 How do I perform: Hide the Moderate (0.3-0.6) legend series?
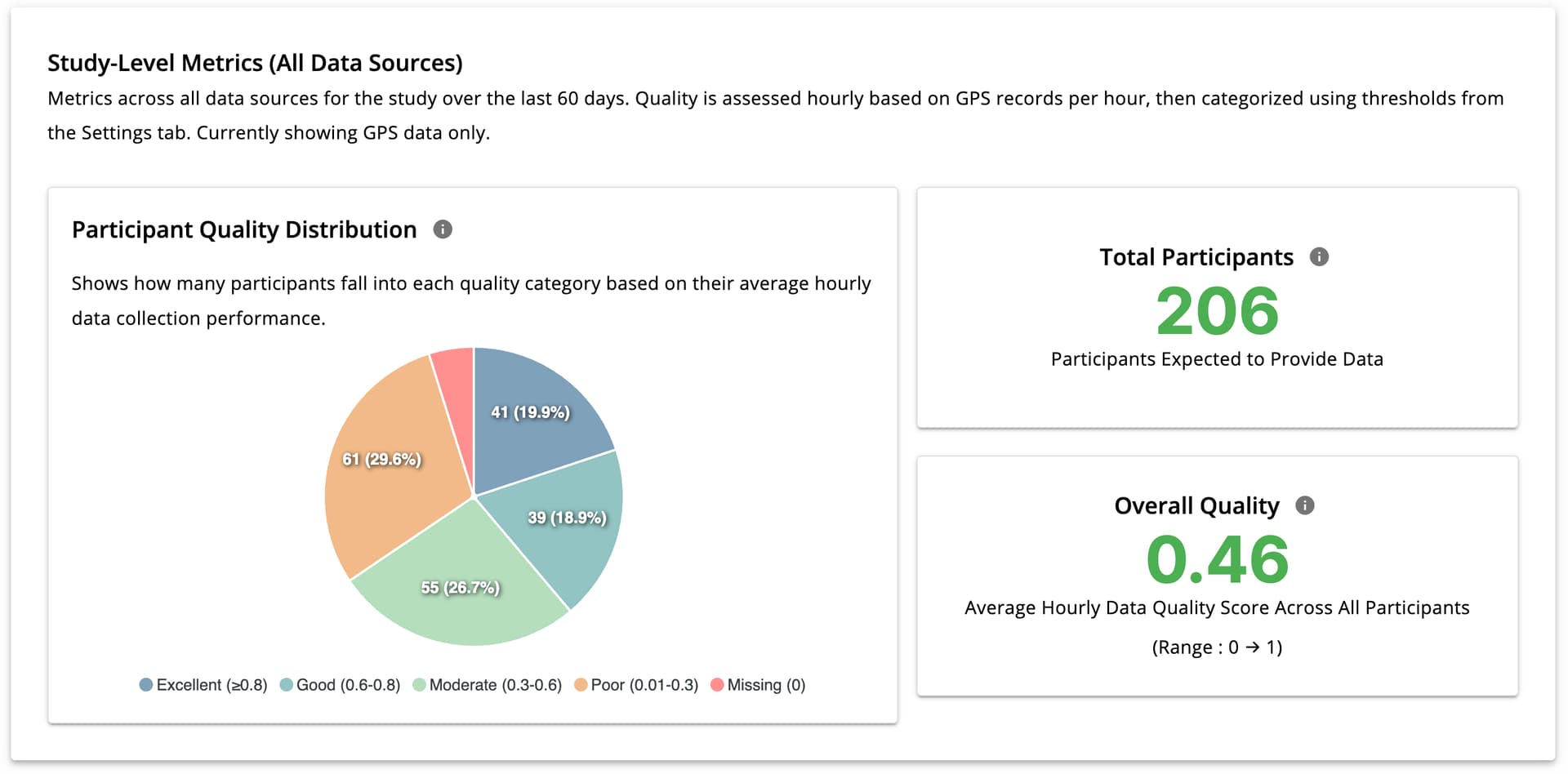[x=495, y=685]
